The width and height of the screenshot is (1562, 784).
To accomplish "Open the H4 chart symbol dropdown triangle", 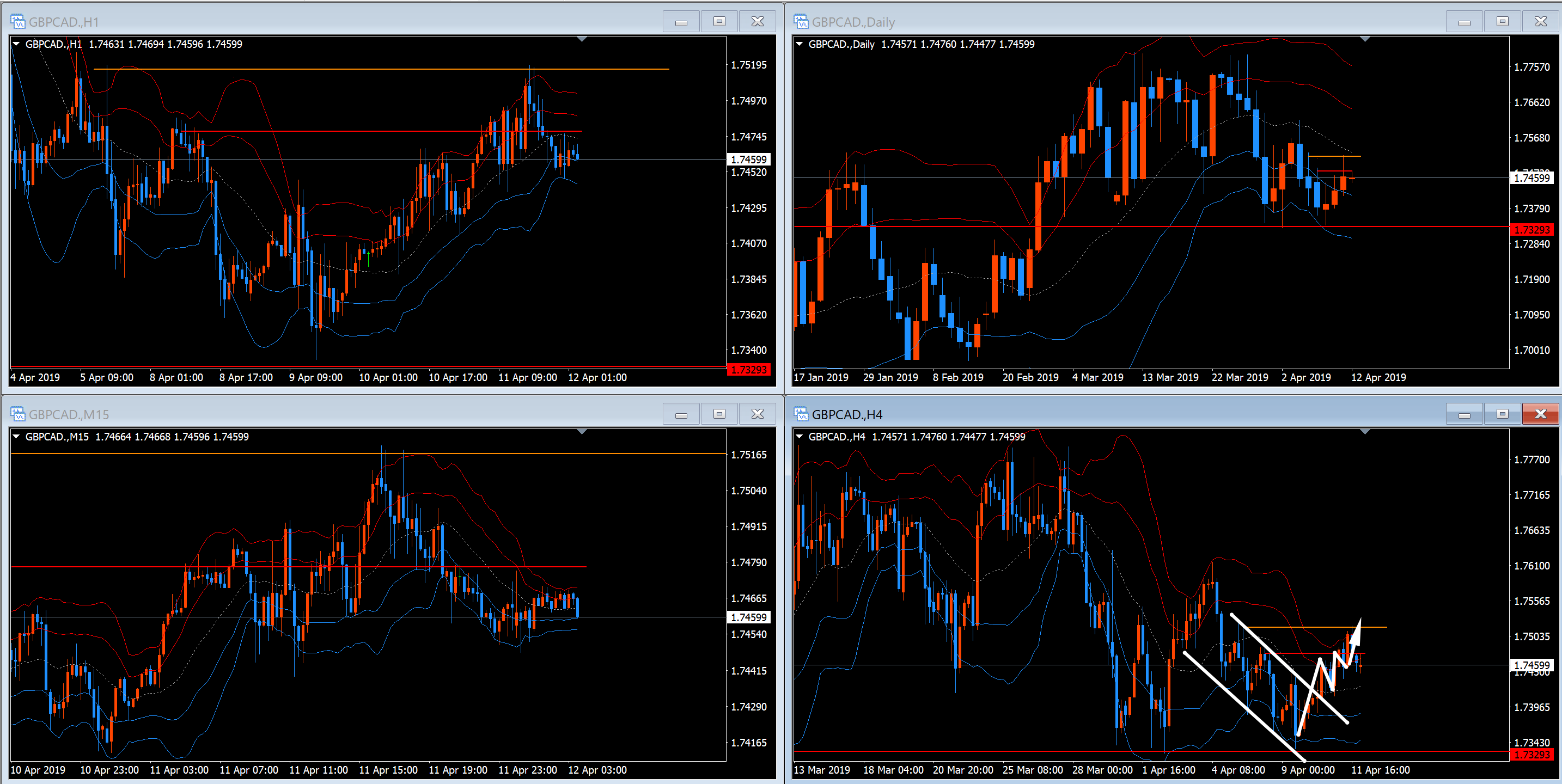I will coord(799,436).
